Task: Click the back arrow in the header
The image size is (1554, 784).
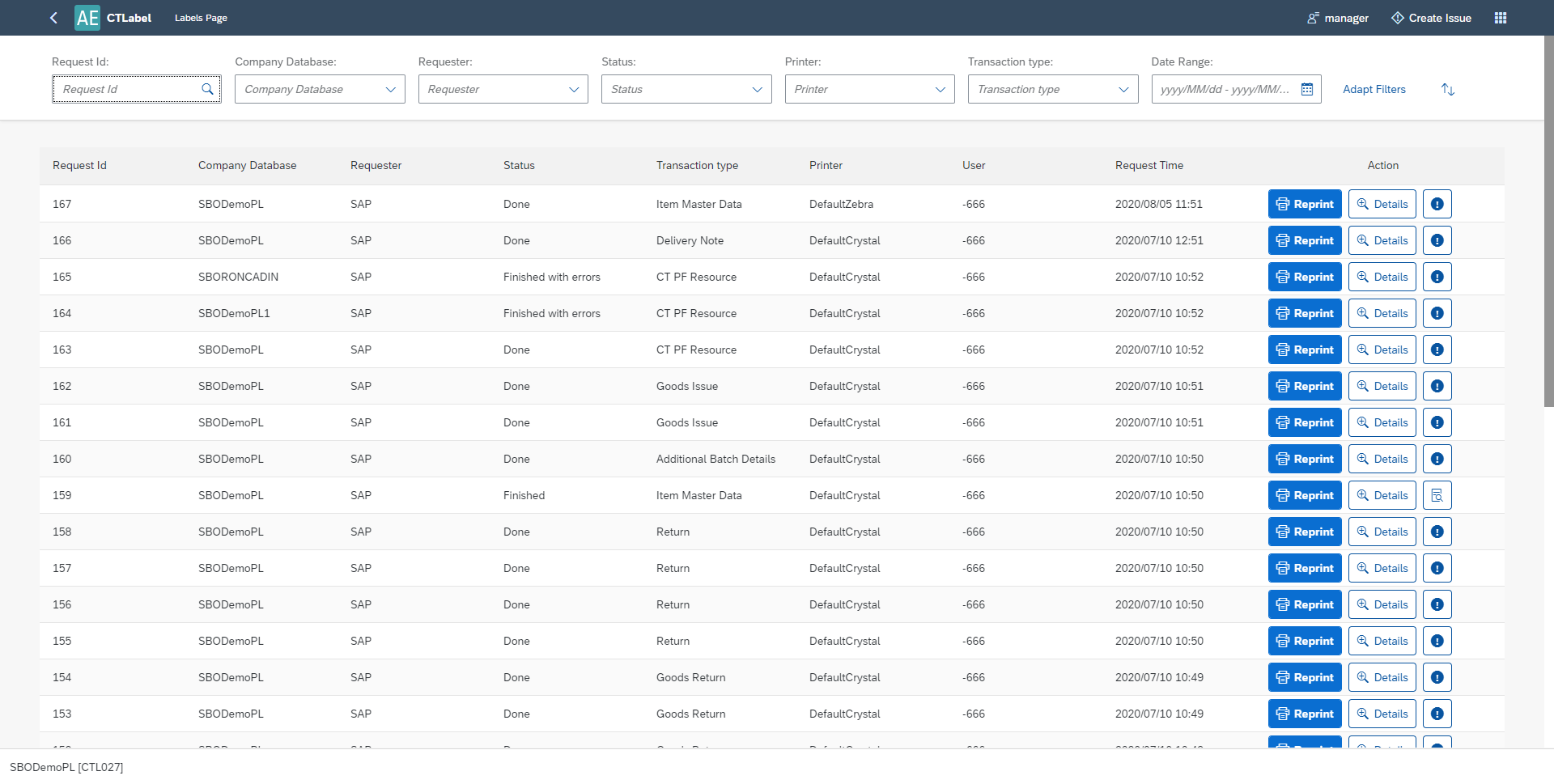Action: point(53,18)
